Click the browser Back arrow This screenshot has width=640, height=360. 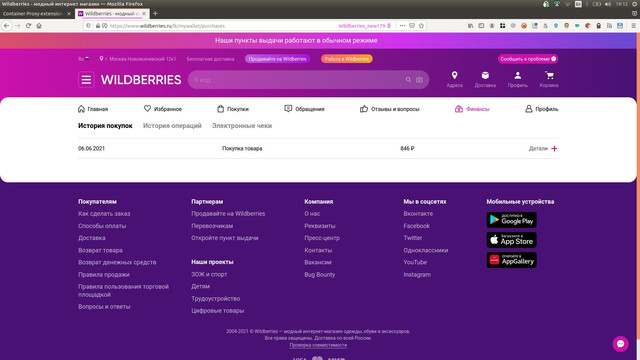pyautogui.click(x=7, y=26)
